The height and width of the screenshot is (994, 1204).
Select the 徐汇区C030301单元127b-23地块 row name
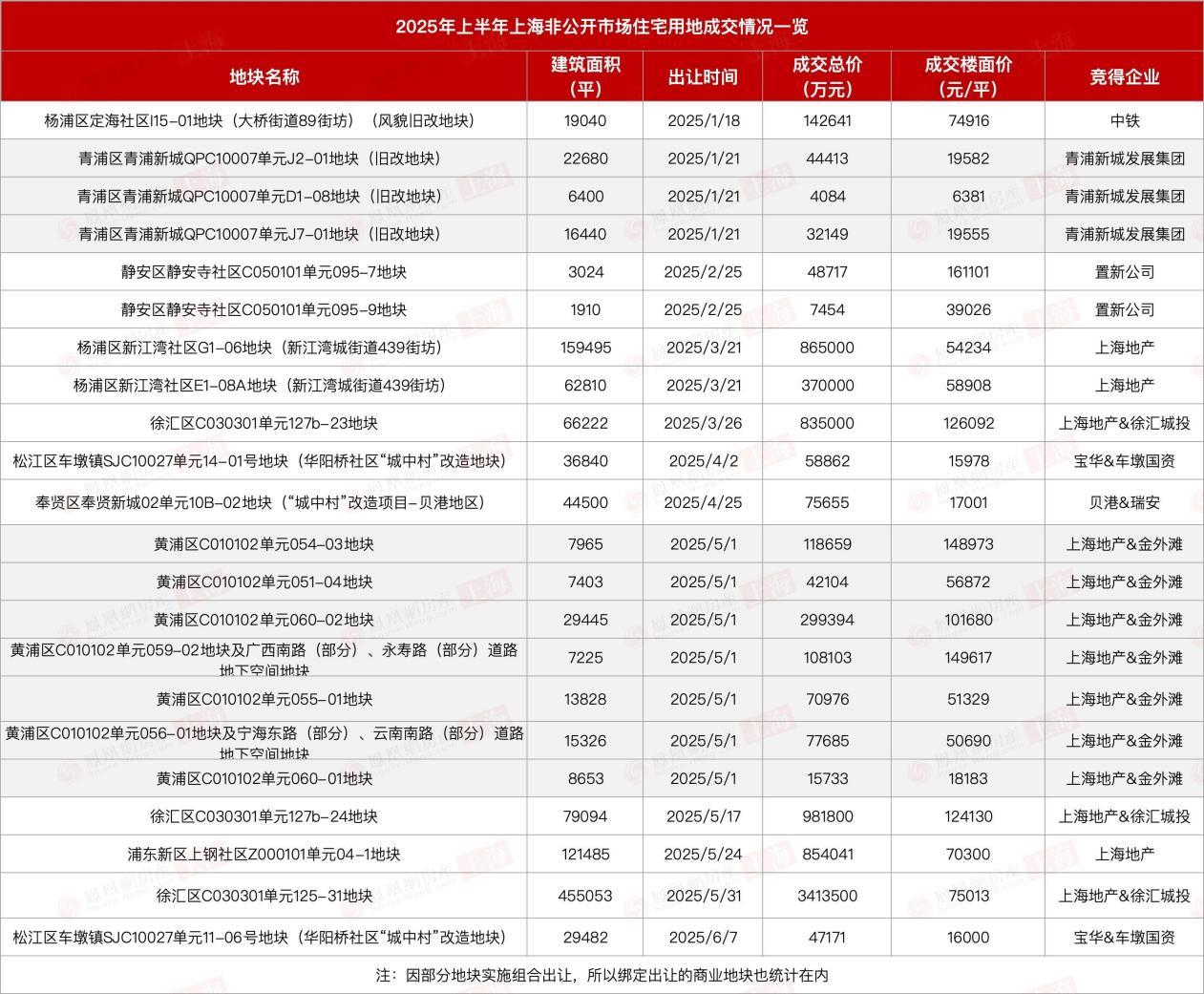coord(264,423)
